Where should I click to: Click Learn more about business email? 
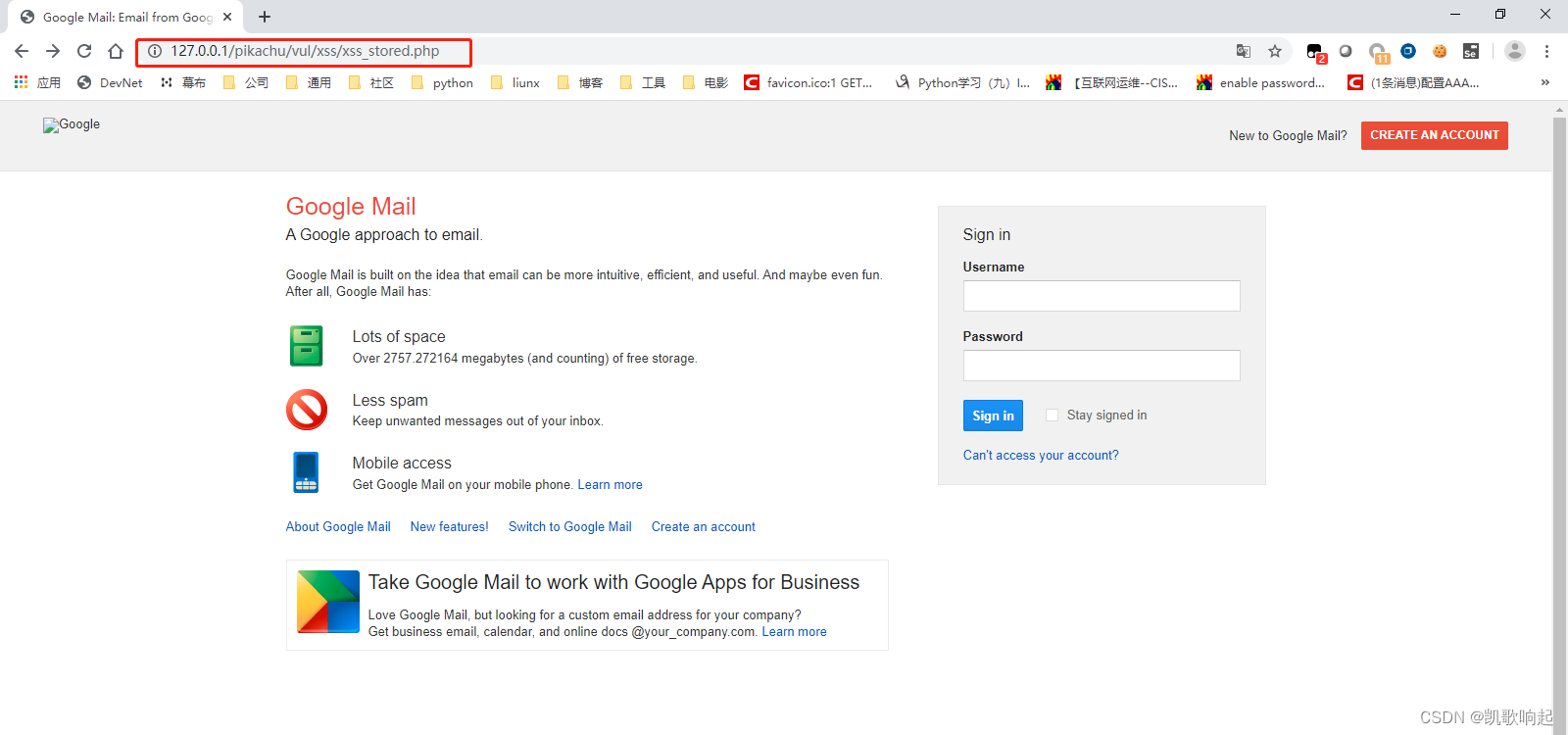point(795,631)
